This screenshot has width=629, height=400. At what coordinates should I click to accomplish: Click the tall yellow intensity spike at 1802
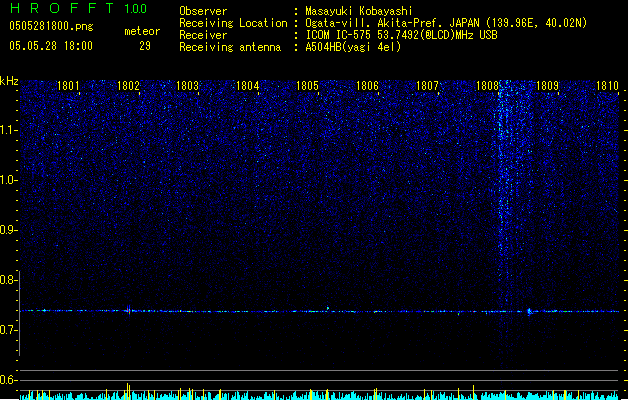click(x=128, y=391)
